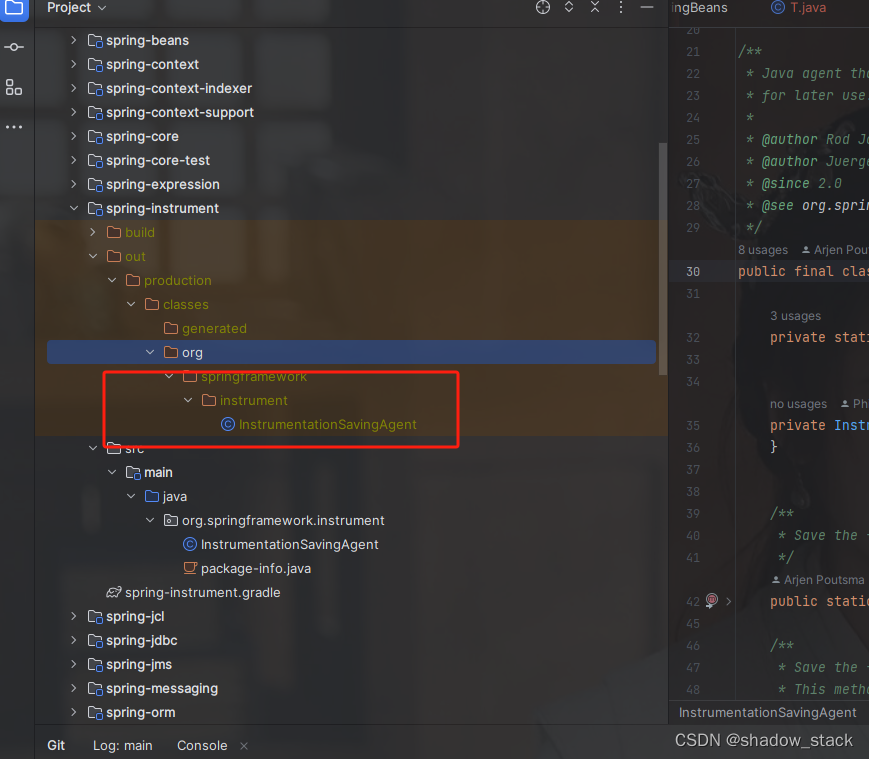Switch to the T.java editor tab
The height and width of the screenshot is (759, 869).
click(799, 8)
